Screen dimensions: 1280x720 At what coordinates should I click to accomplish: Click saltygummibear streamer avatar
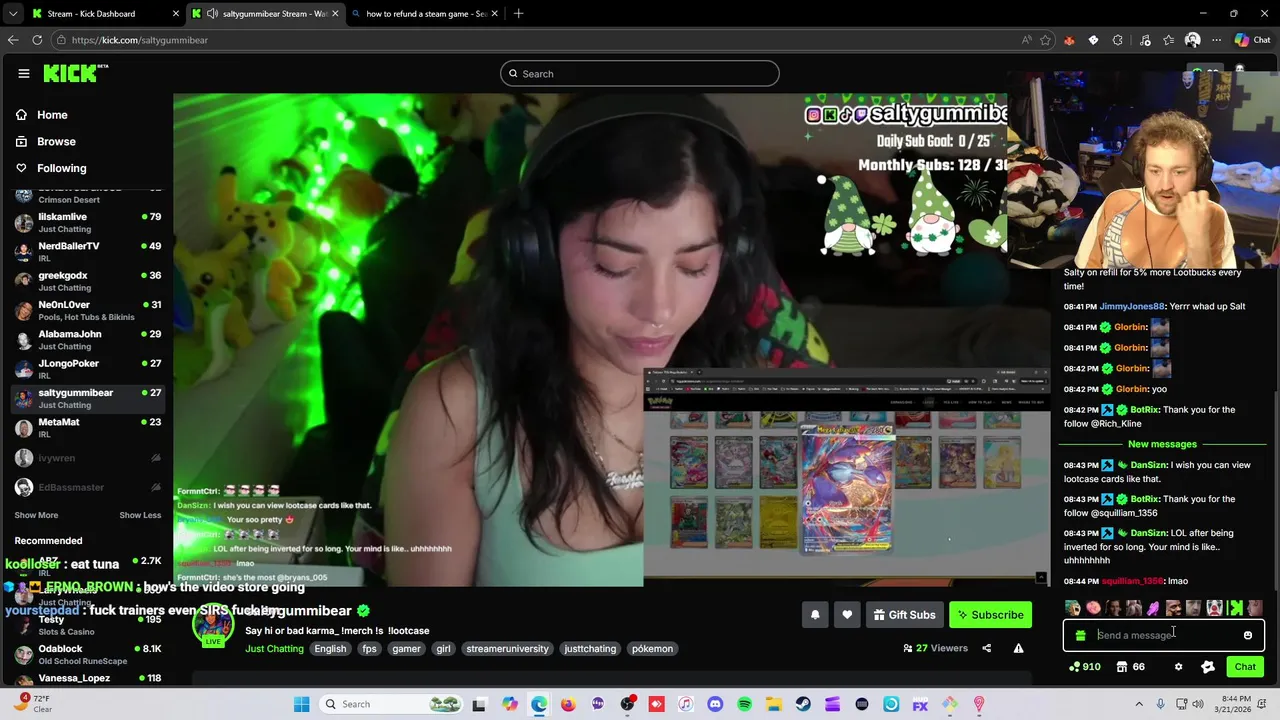[213, 624]
